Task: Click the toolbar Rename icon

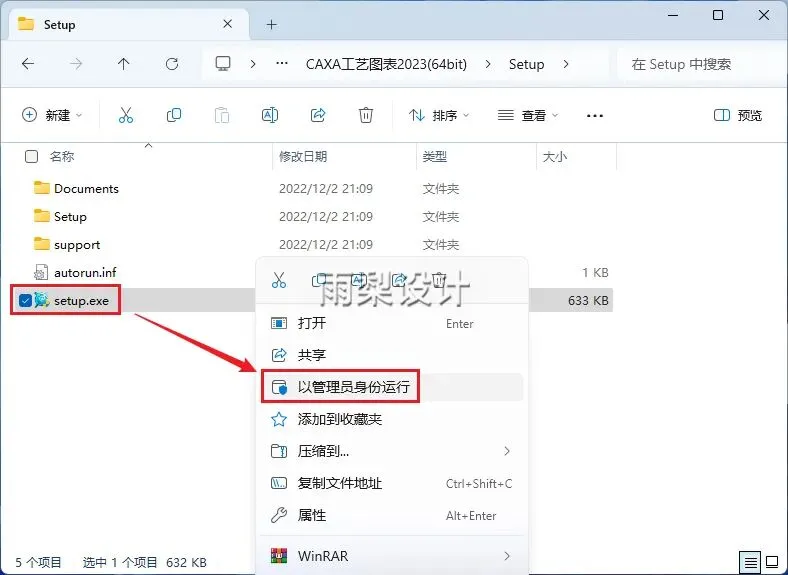Action: 270,115
